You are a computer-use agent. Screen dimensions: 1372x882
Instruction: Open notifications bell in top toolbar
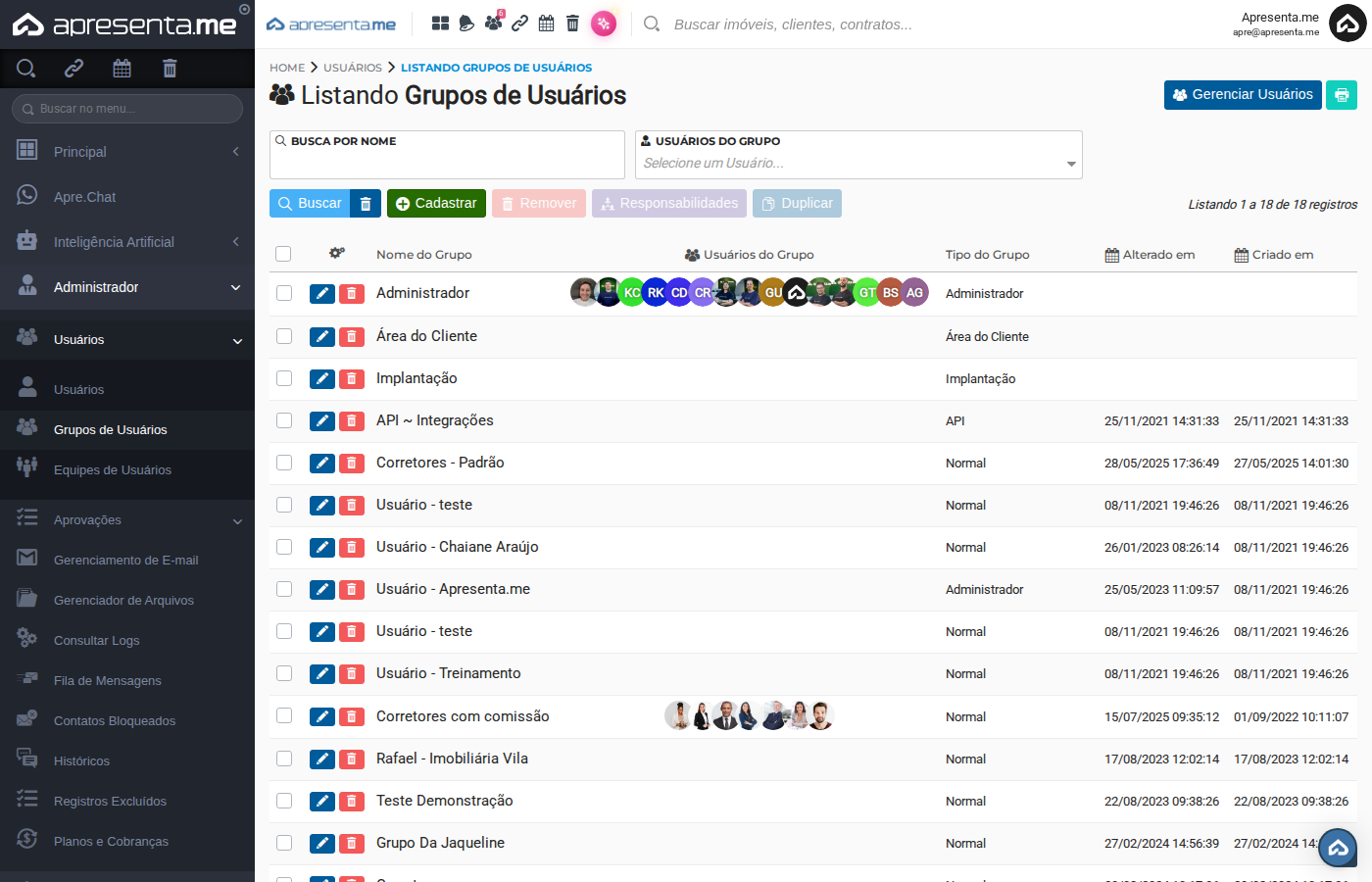466,24
